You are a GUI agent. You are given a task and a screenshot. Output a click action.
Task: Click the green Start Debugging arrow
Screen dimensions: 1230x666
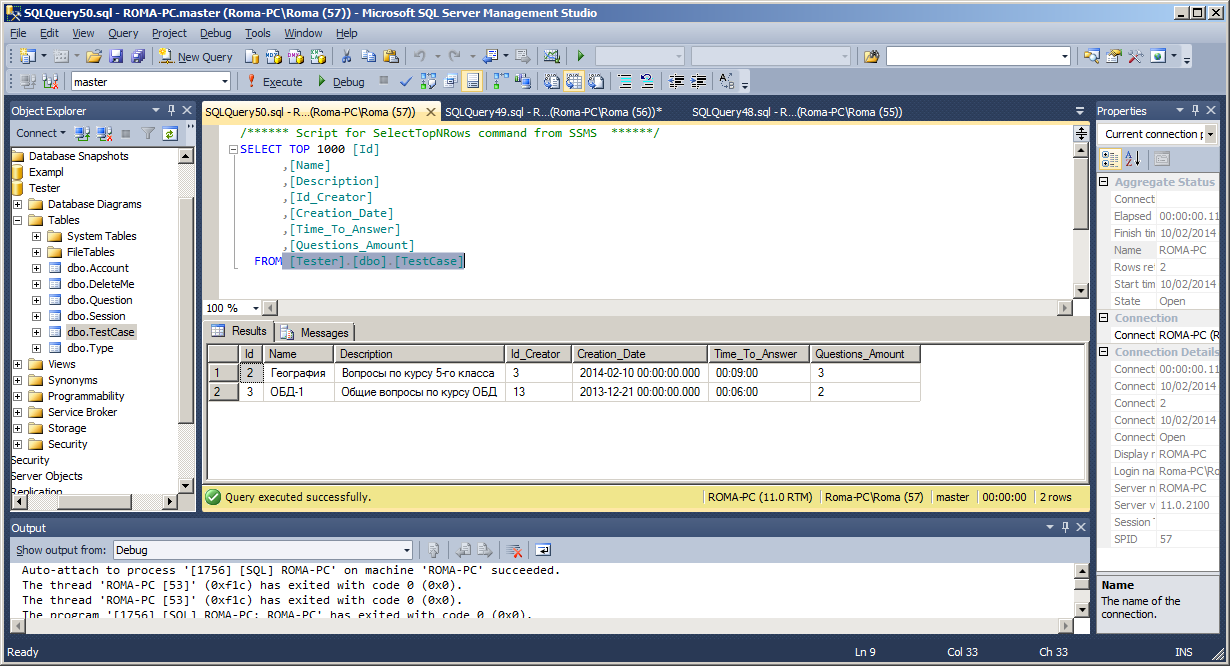tap(580, 57)
